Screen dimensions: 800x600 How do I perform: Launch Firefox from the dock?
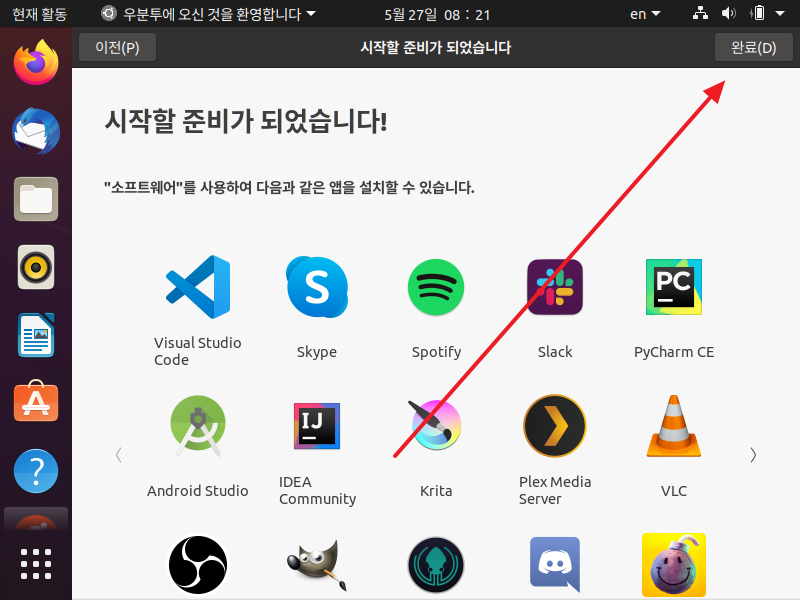[x=36, y=62]
